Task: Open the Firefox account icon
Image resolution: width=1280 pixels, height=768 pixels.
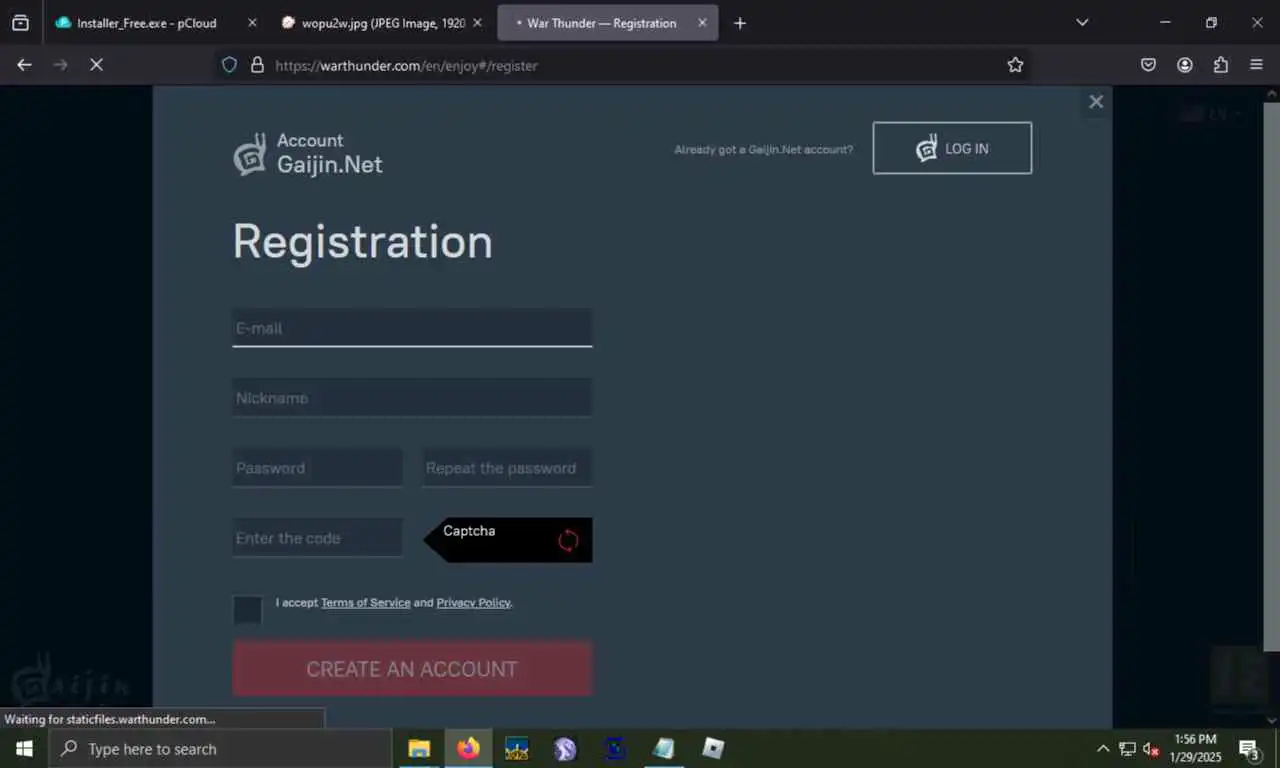Action: tap(1185, 65)
